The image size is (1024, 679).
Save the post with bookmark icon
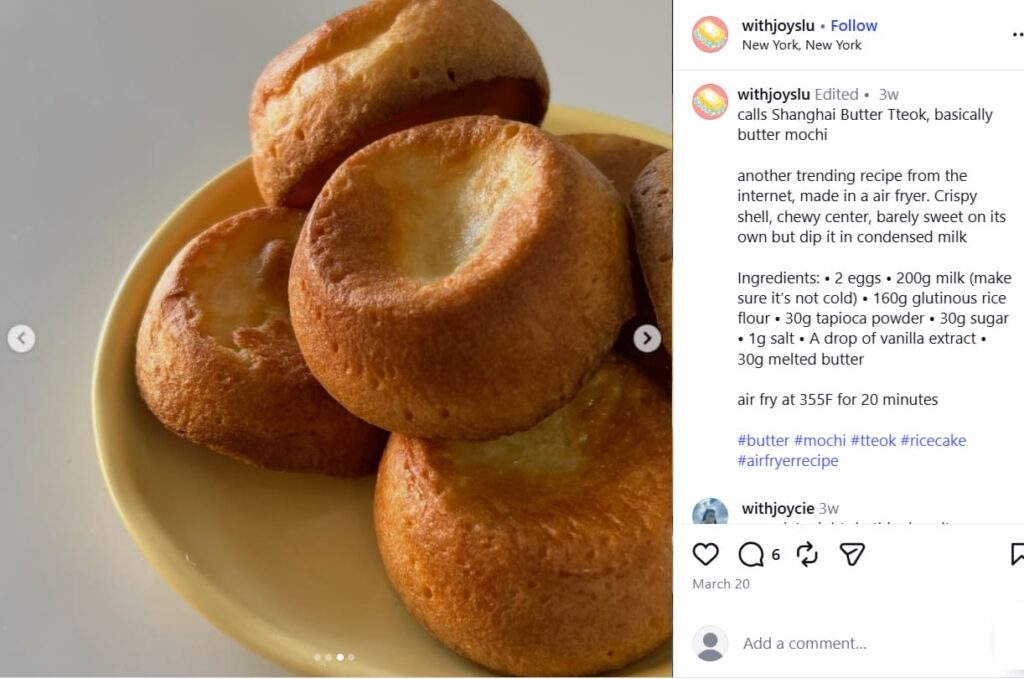tap(1017, 554)
